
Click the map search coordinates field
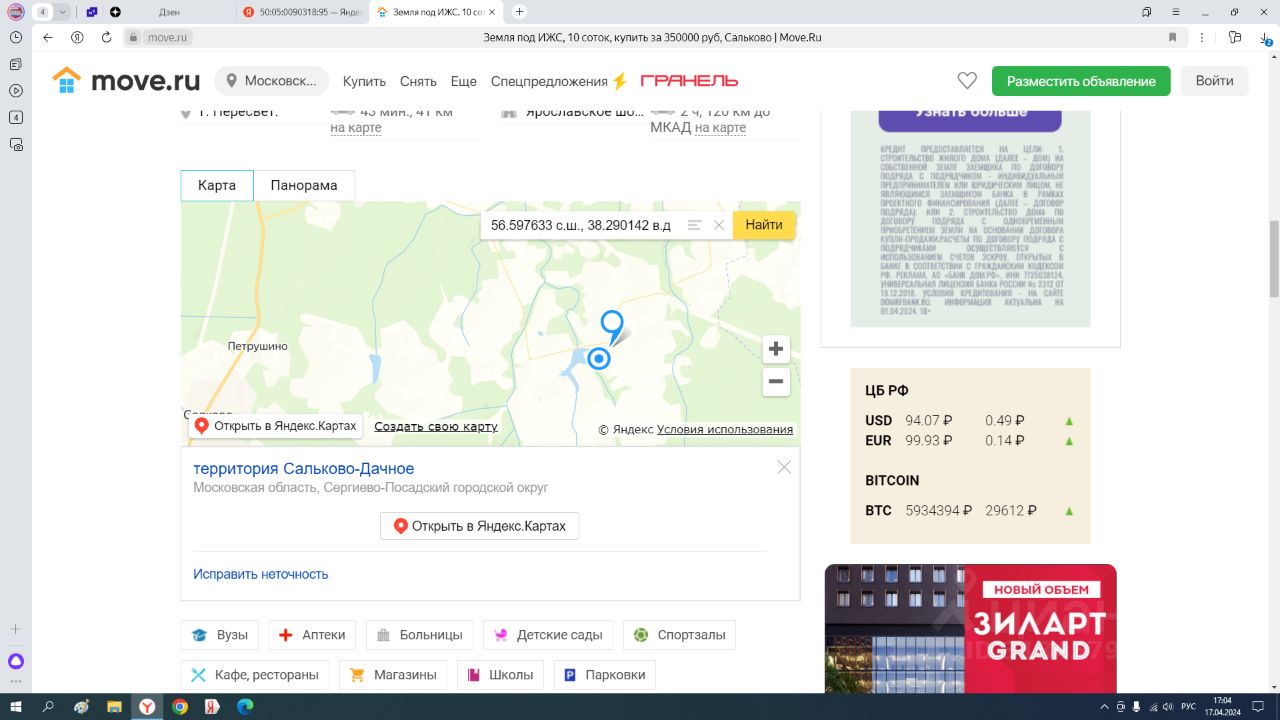coord(581,225)
